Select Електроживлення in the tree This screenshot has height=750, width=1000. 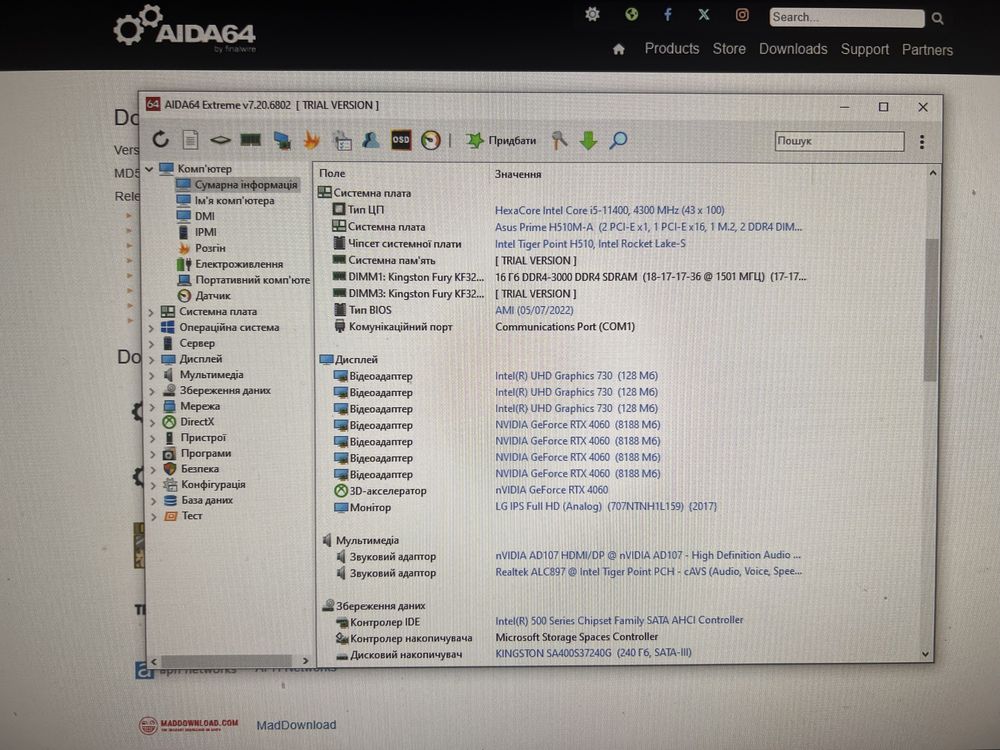(x=239, y=264)
